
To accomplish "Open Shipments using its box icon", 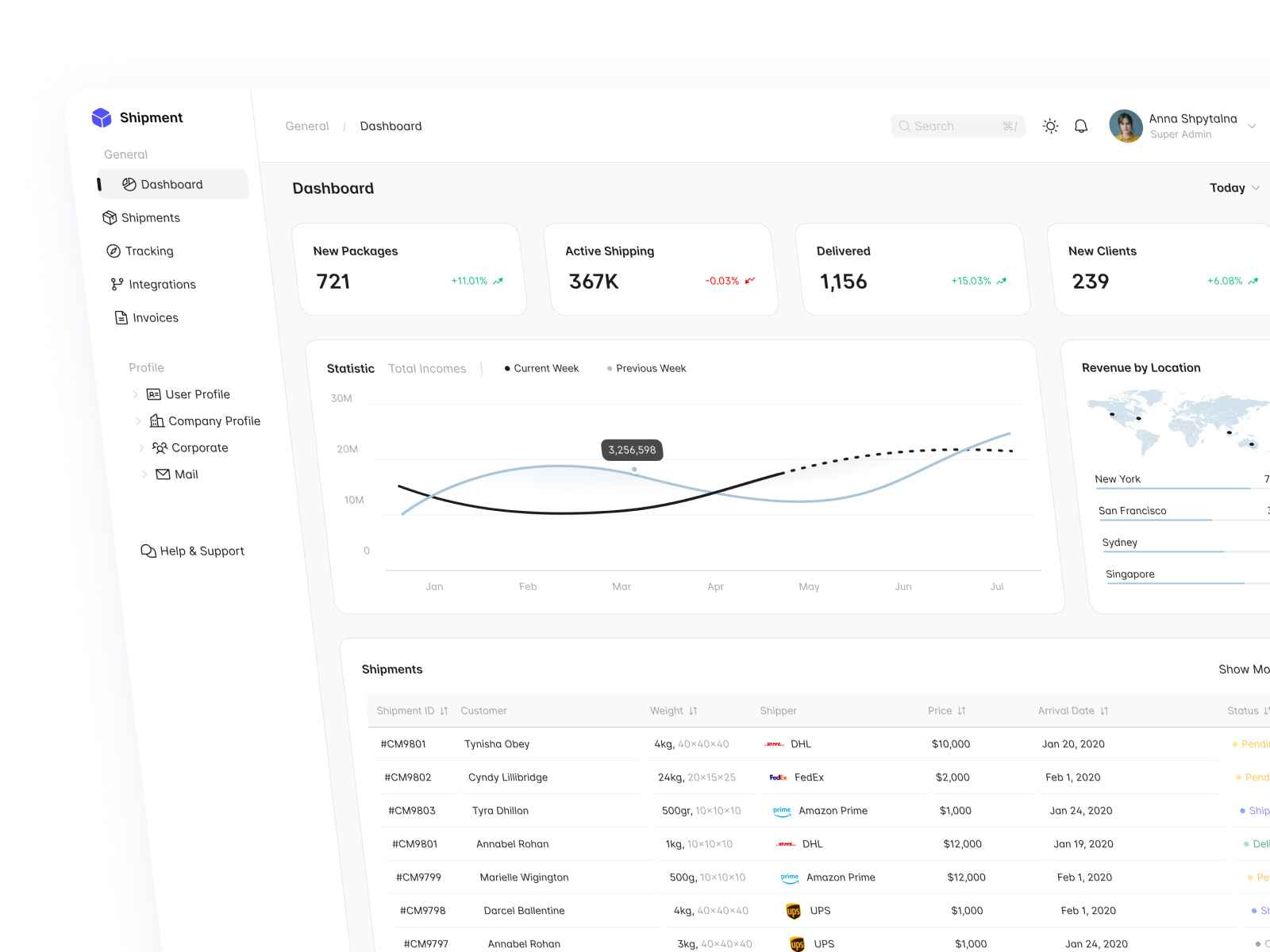I will [111, 217].
